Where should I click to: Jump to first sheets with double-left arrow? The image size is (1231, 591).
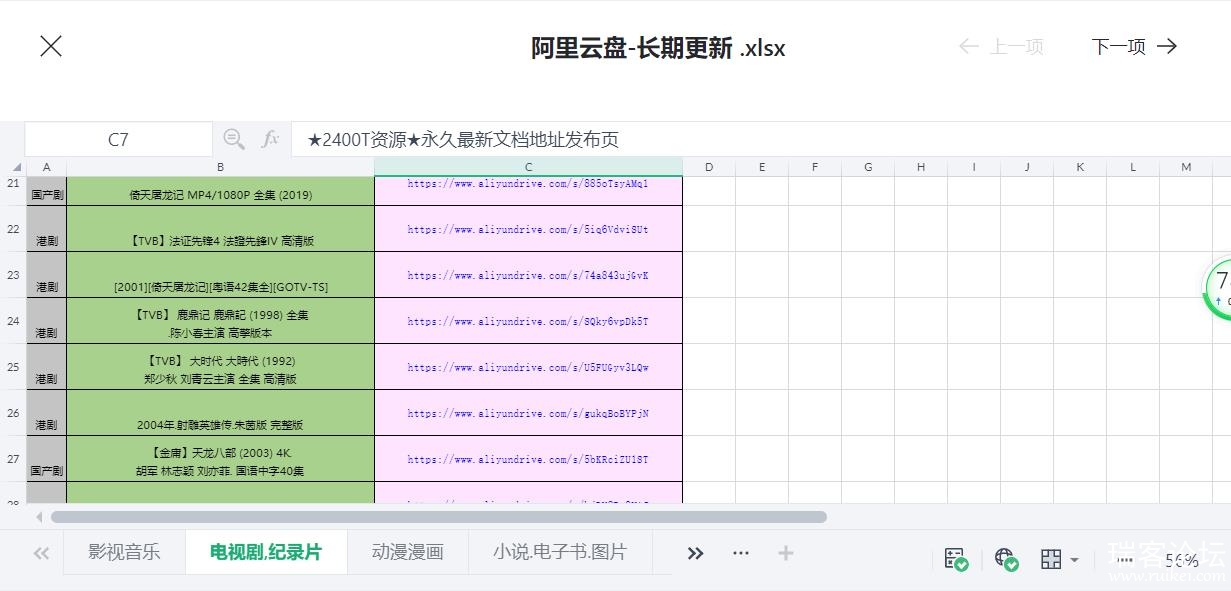[x=41, y=553]
